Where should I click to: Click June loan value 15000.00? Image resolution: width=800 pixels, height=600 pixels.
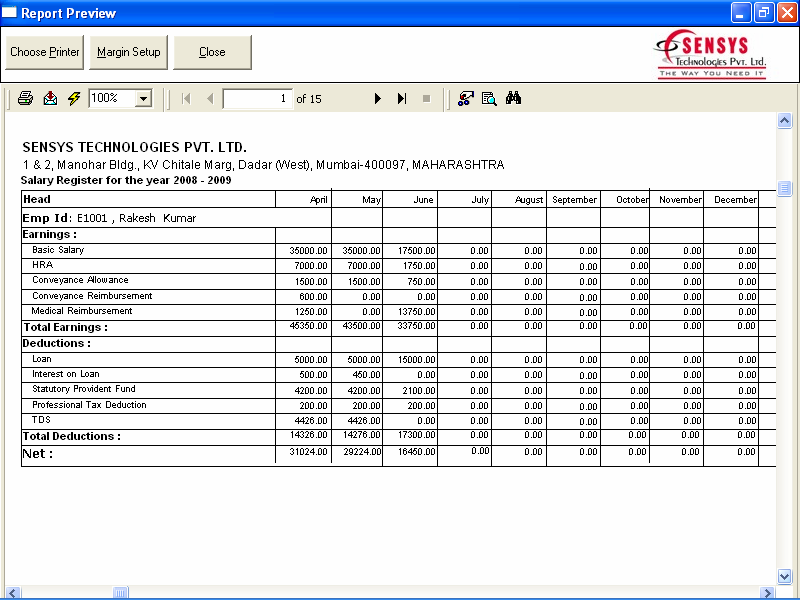[416, 360]
